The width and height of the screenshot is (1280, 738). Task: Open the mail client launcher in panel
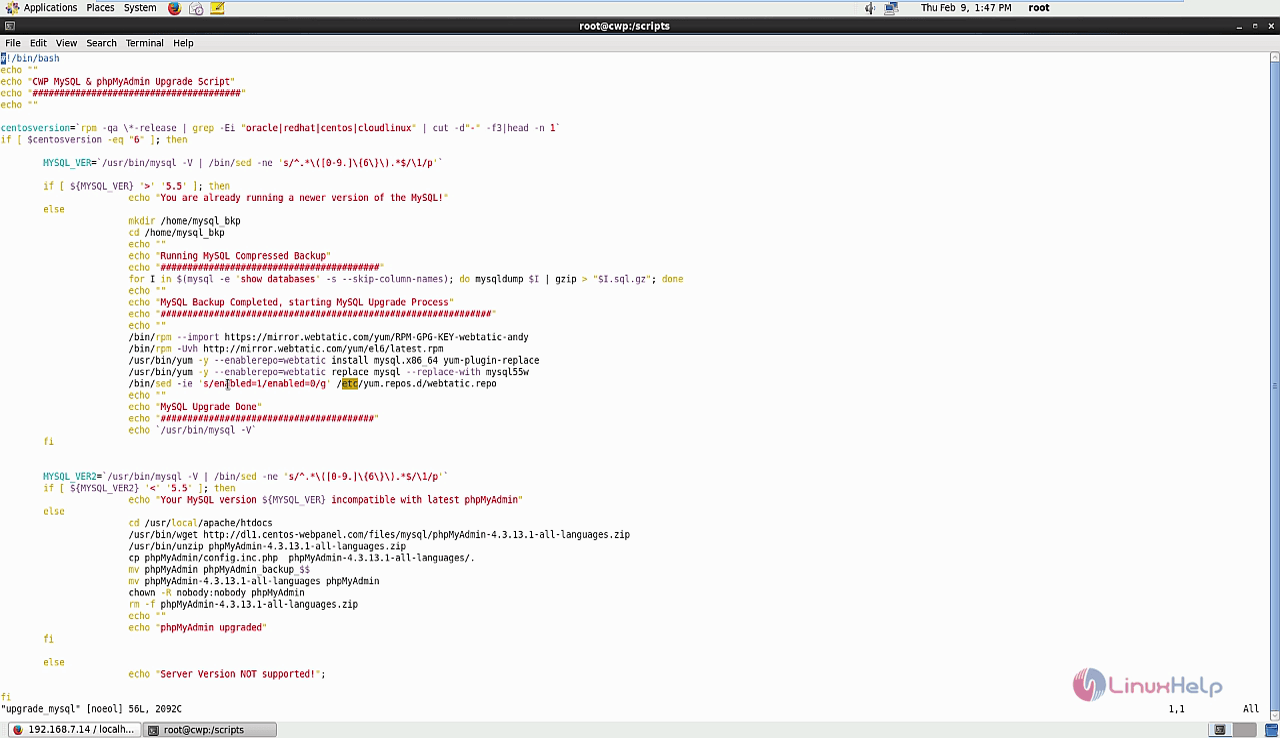tap(196, 8)
